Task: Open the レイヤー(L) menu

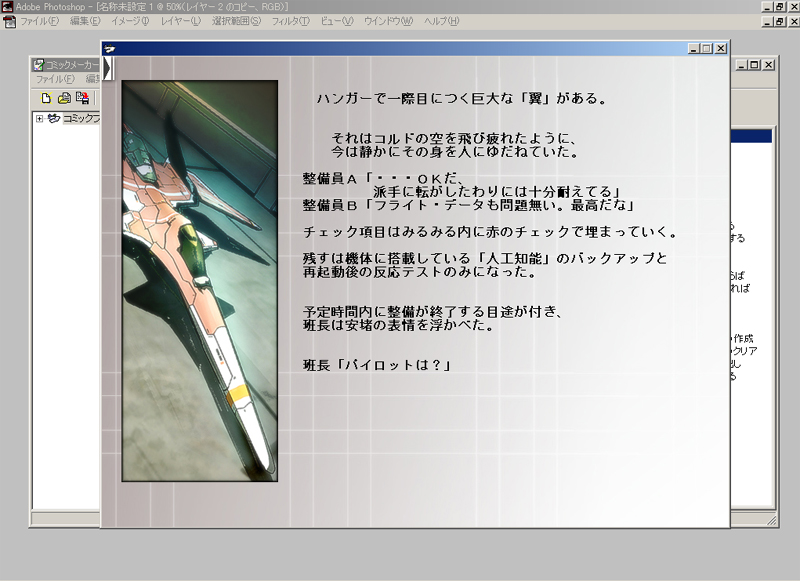Action: 181,21
